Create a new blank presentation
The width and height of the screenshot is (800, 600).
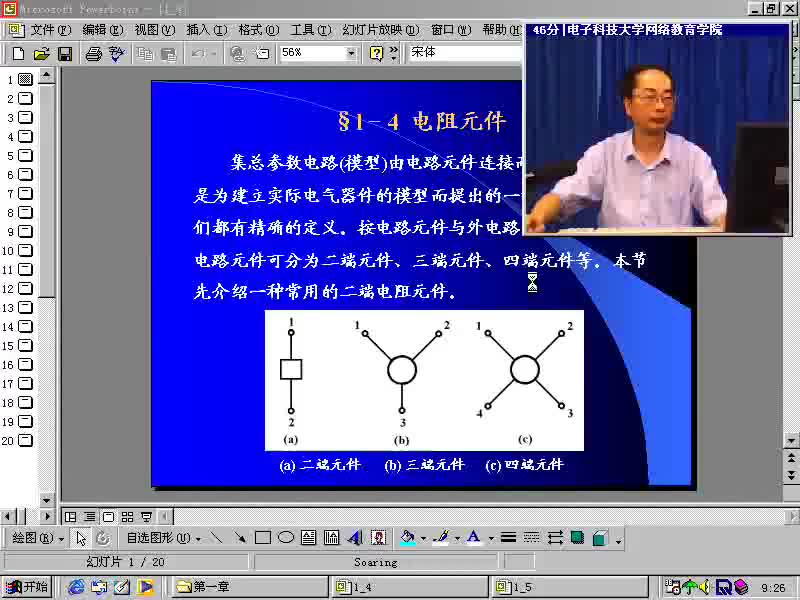[18, 54]
